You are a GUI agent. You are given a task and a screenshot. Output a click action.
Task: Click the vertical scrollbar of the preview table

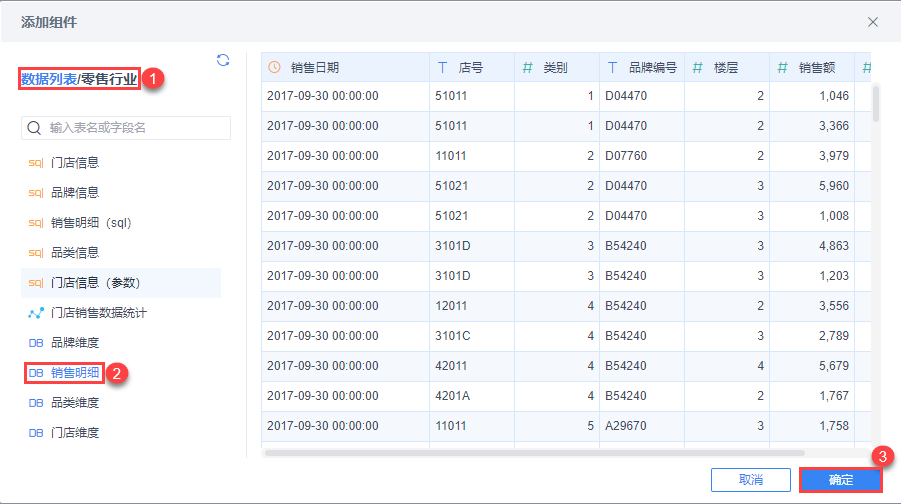876,103
